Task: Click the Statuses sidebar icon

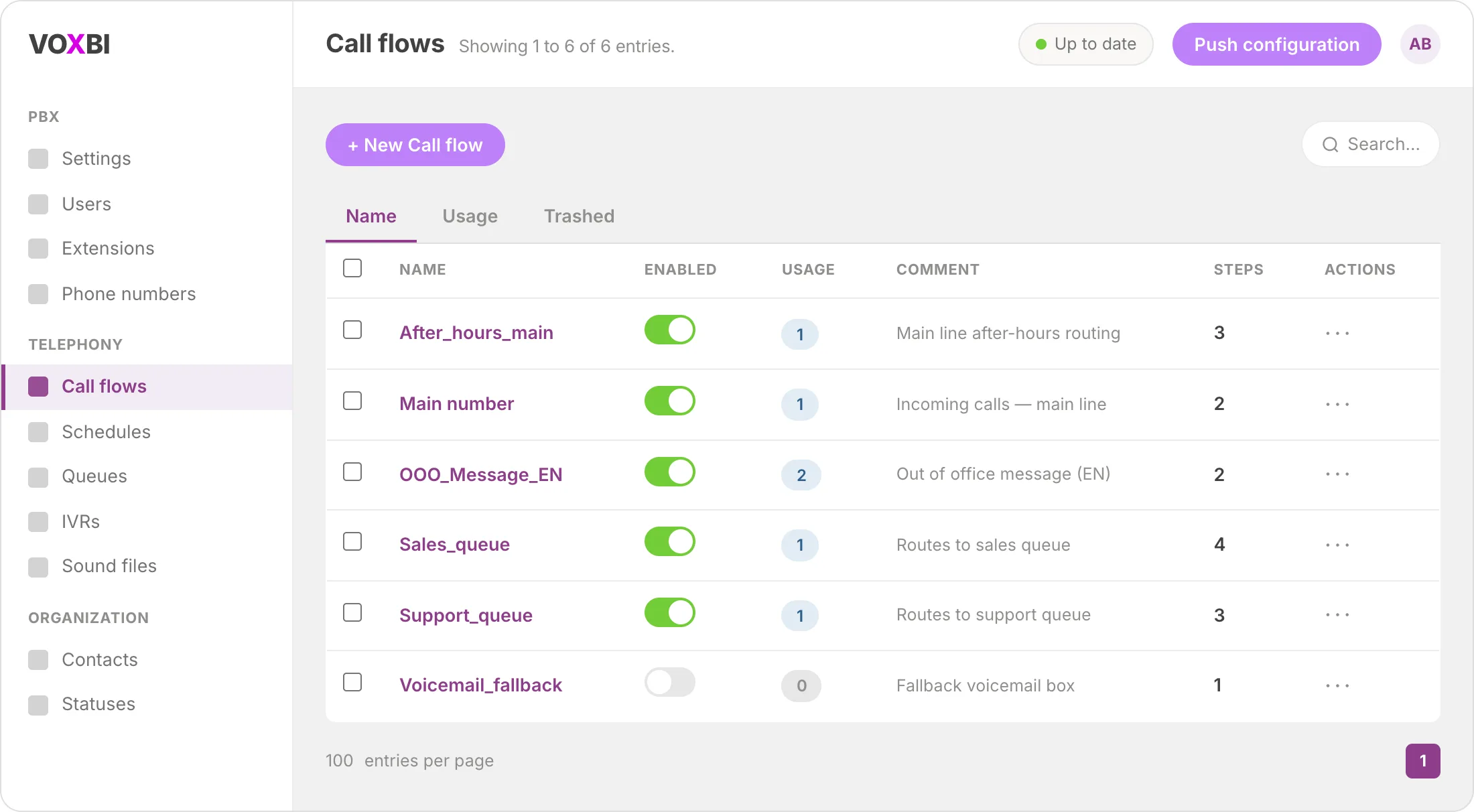Action: click(x=38, y=704)
